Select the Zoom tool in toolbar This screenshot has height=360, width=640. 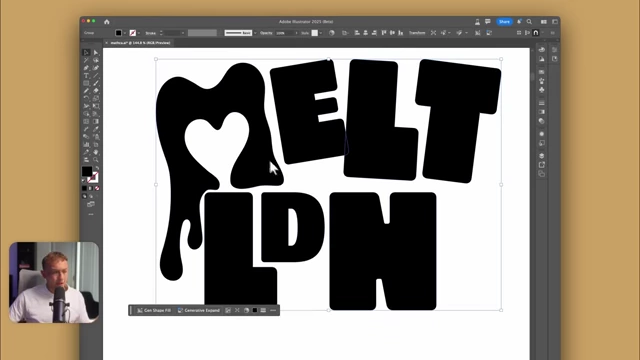[x=96, y=160]
